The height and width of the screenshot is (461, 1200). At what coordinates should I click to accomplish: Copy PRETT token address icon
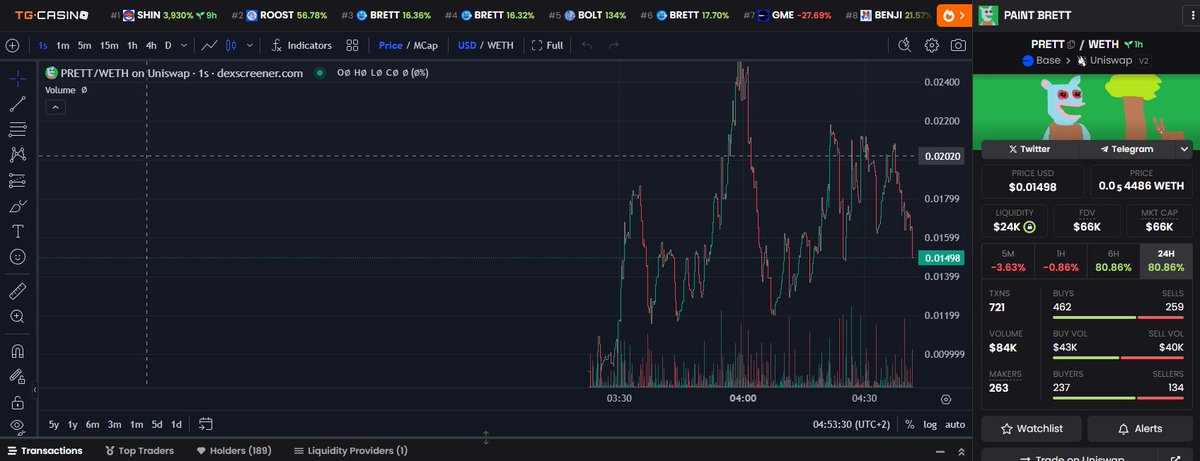1070,45
